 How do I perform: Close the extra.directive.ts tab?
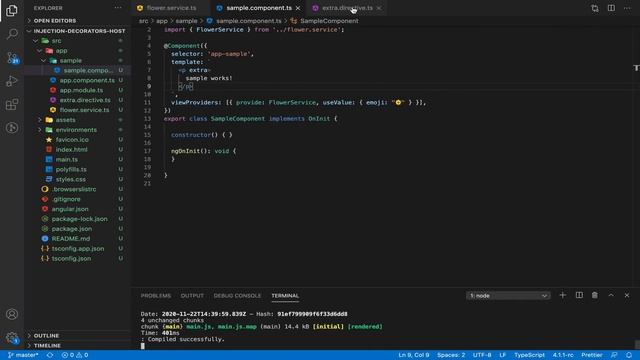pos(379,8)
